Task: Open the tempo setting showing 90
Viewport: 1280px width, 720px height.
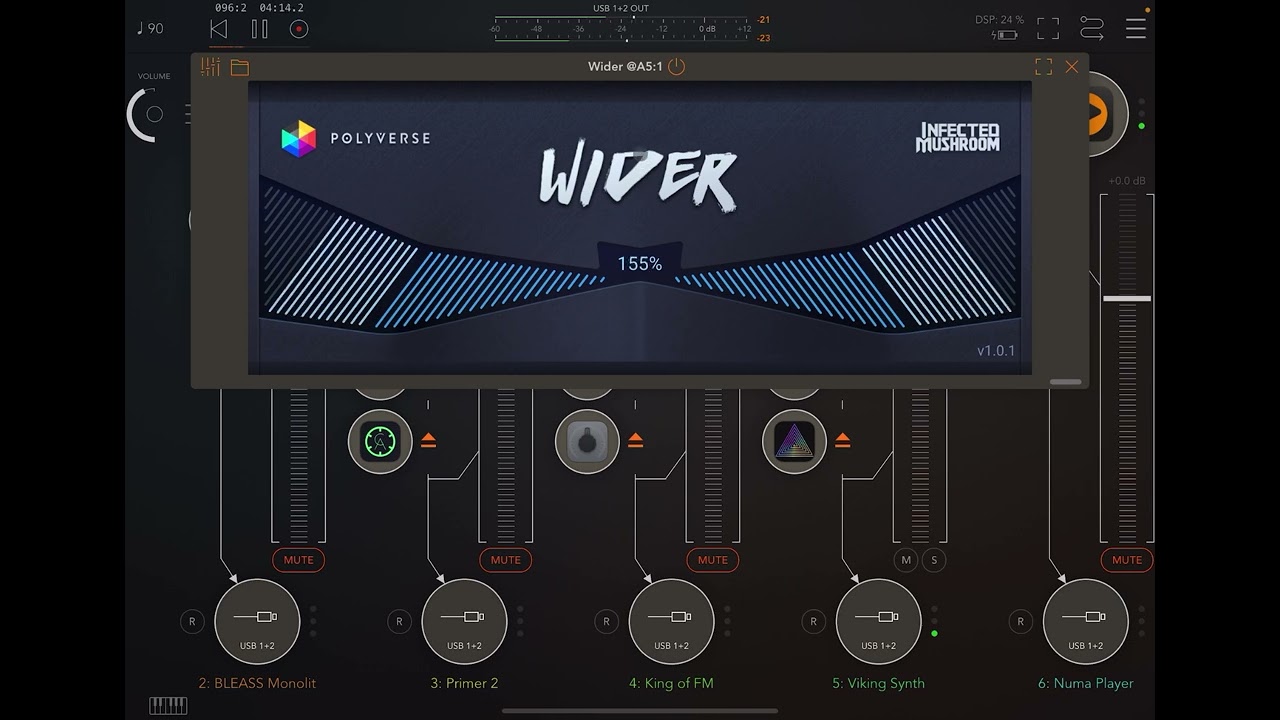Action: [x=149, y=29]
